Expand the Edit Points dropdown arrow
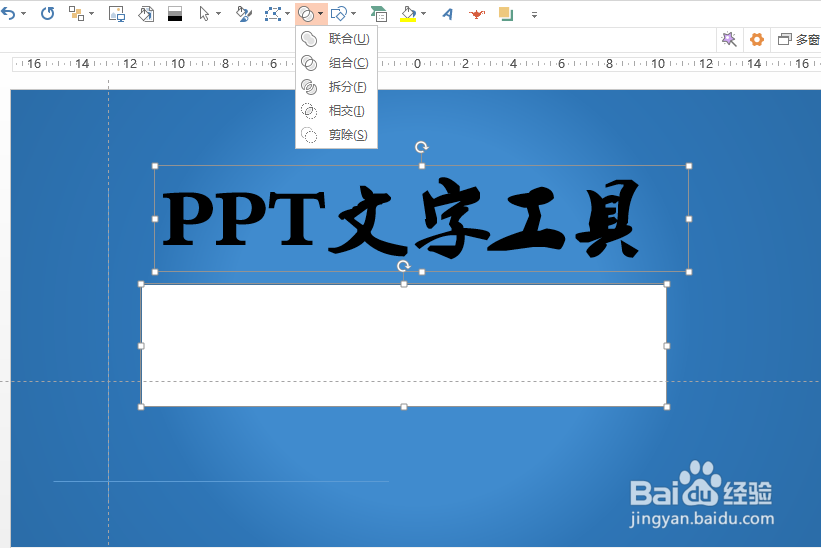 tap(287, 14)
